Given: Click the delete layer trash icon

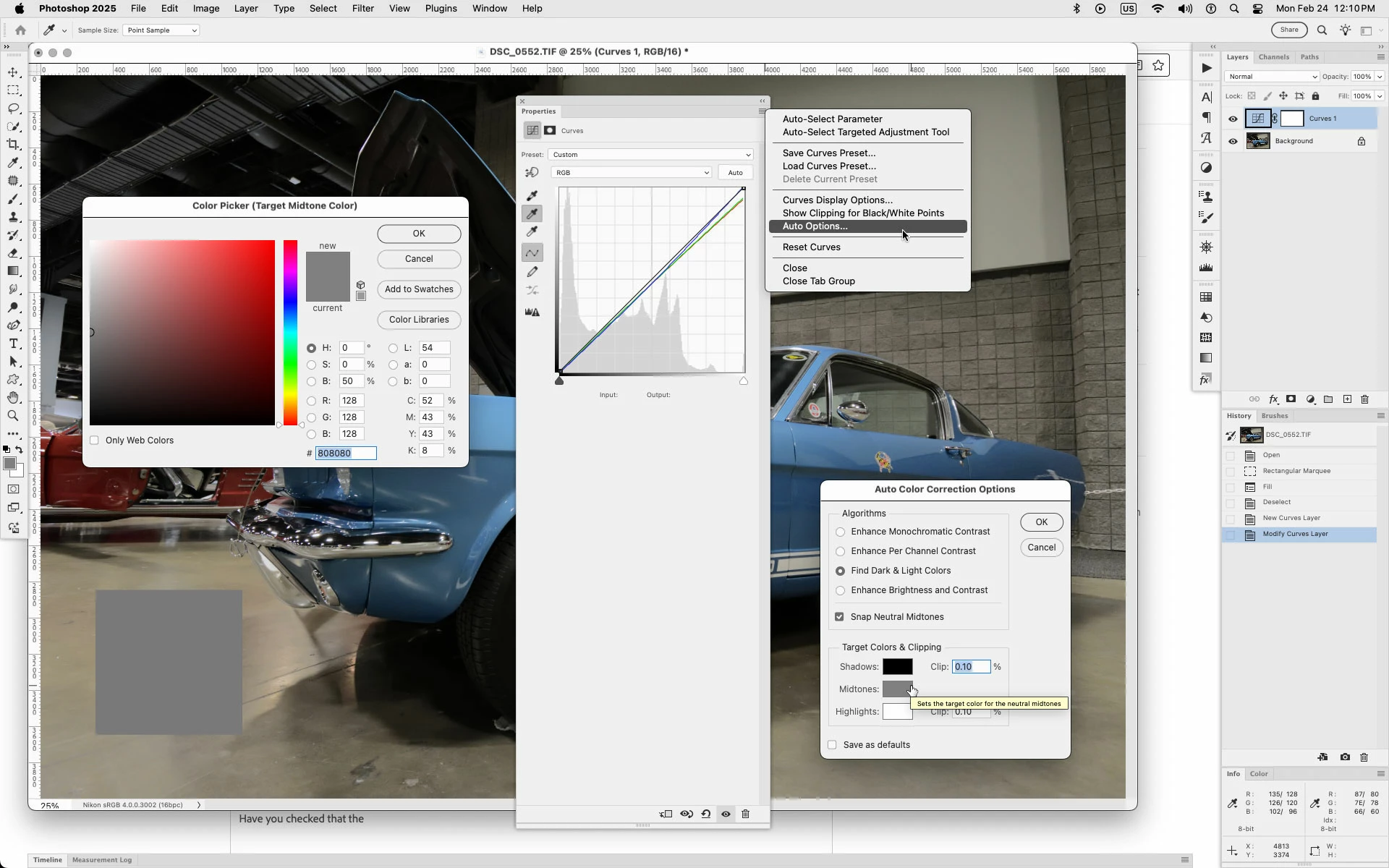Looking at the screenshot, I should point(1364,399).
